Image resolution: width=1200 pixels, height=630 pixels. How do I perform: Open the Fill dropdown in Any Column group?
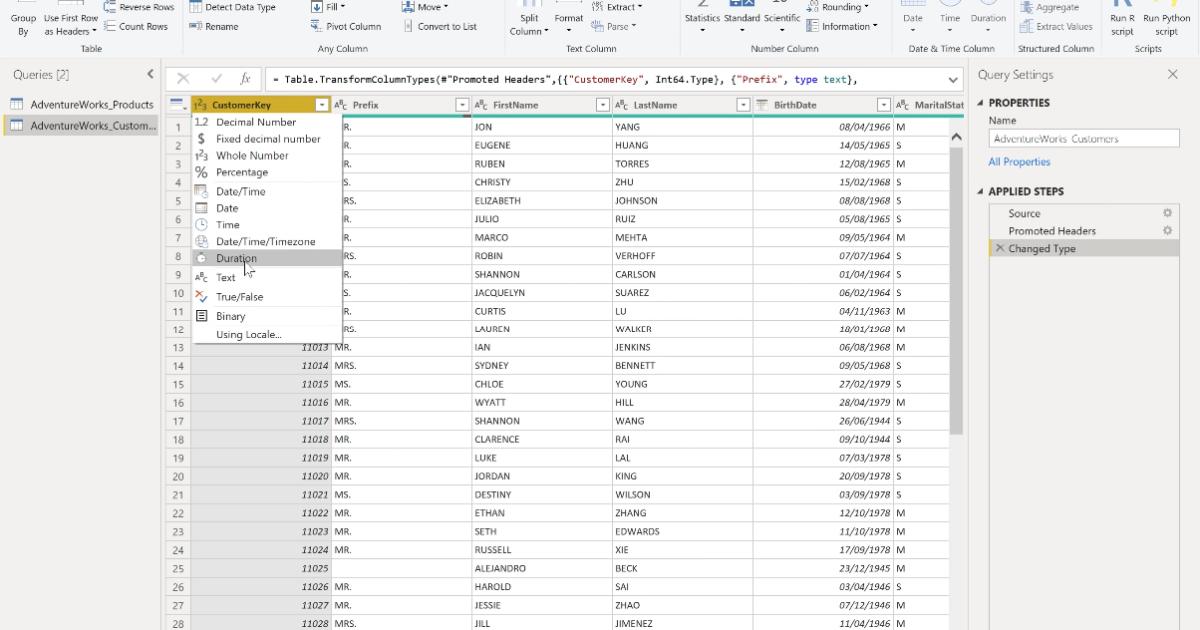[335, 7]
